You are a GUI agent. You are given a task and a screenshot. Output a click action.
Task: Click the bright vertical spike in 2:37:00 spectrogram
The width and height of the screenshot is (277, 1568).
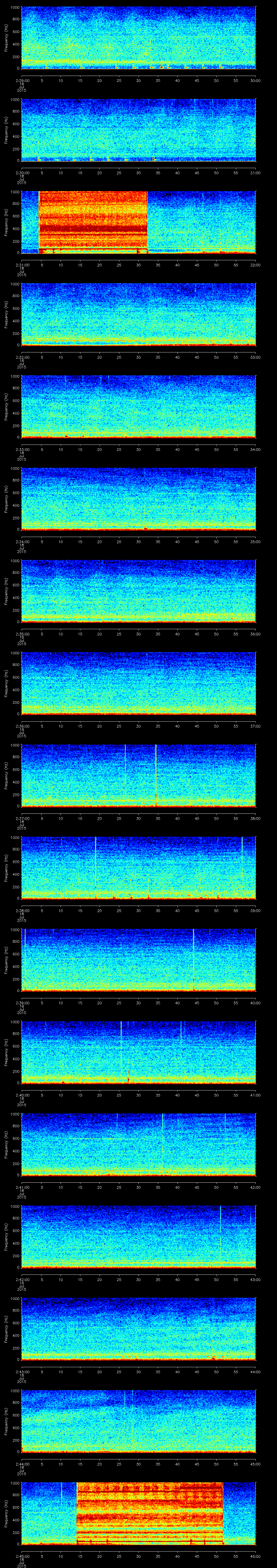point(156,775)
